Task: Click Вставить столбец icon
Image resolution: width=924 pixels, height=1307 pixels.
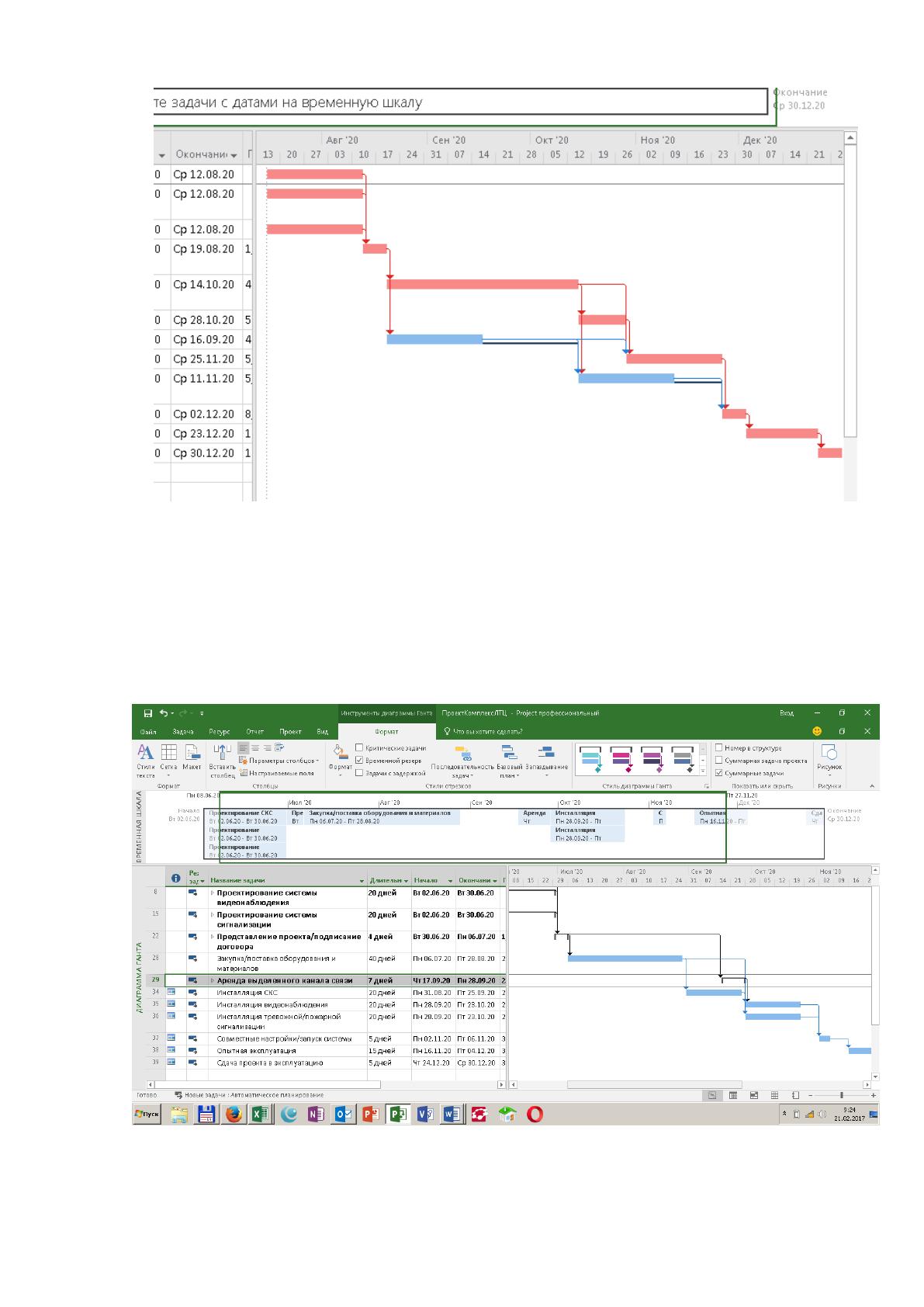Action: pyautogui.click(x=222, y=760)
